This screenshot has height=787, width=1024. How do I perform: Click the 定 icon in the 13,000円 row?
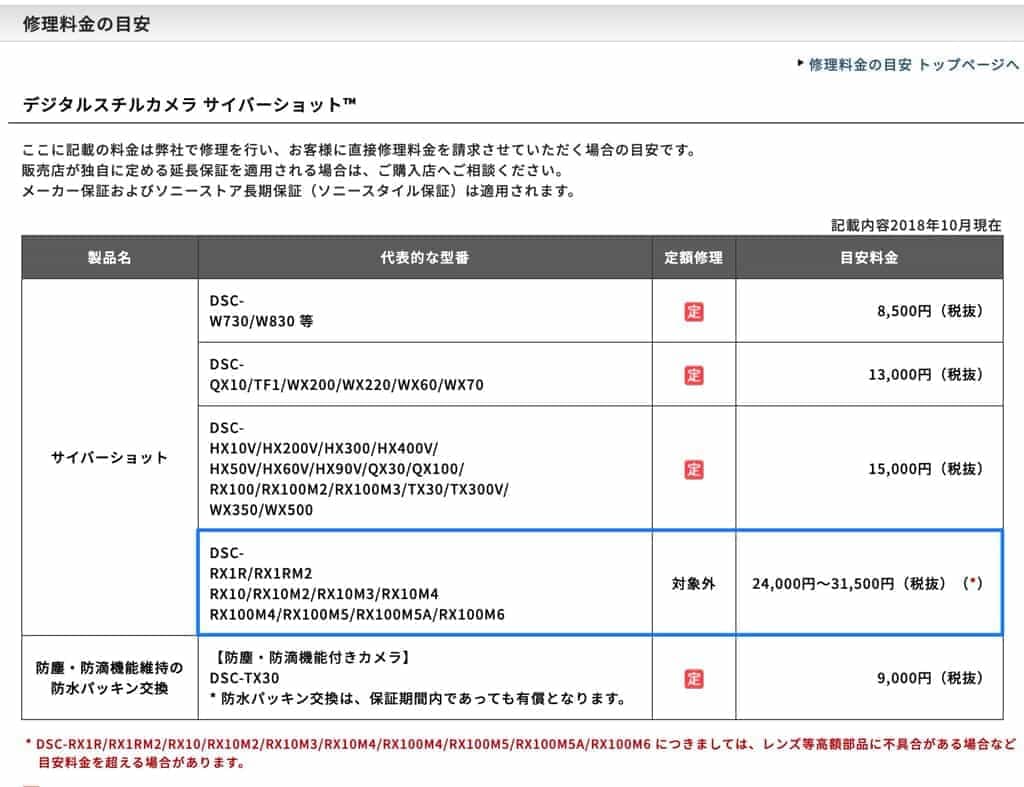coord(694,375)
